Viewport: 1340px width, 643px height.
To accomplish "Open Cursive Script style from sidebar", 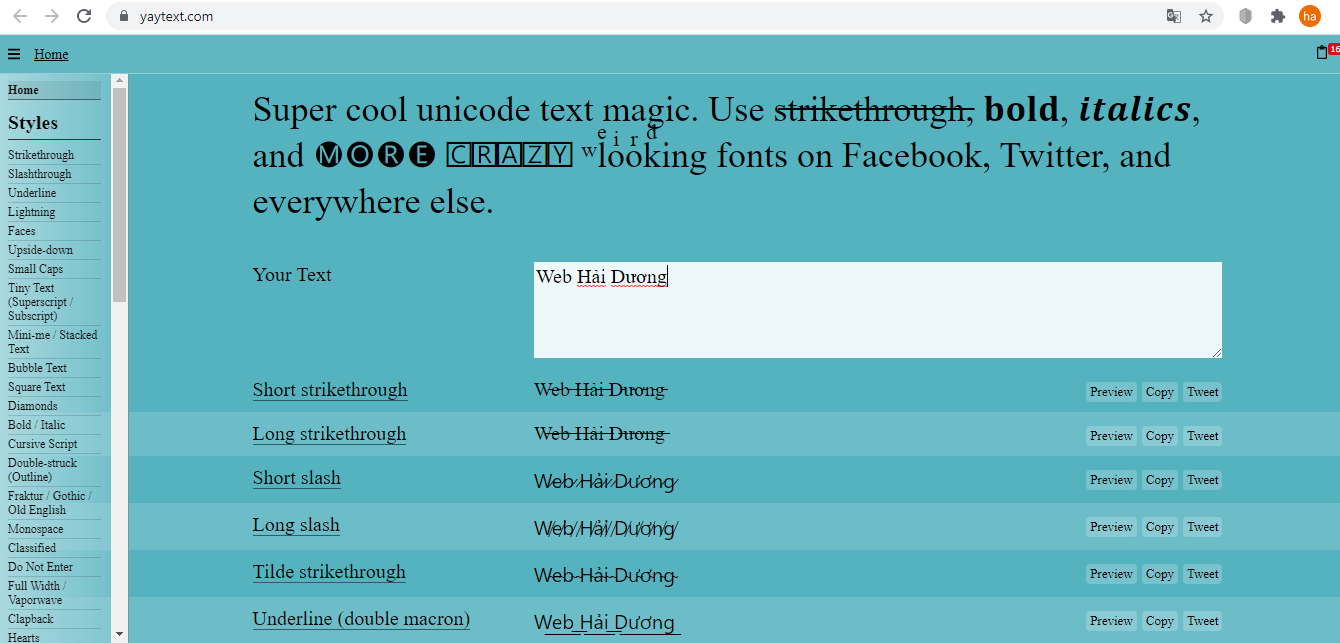I will 42,444.
